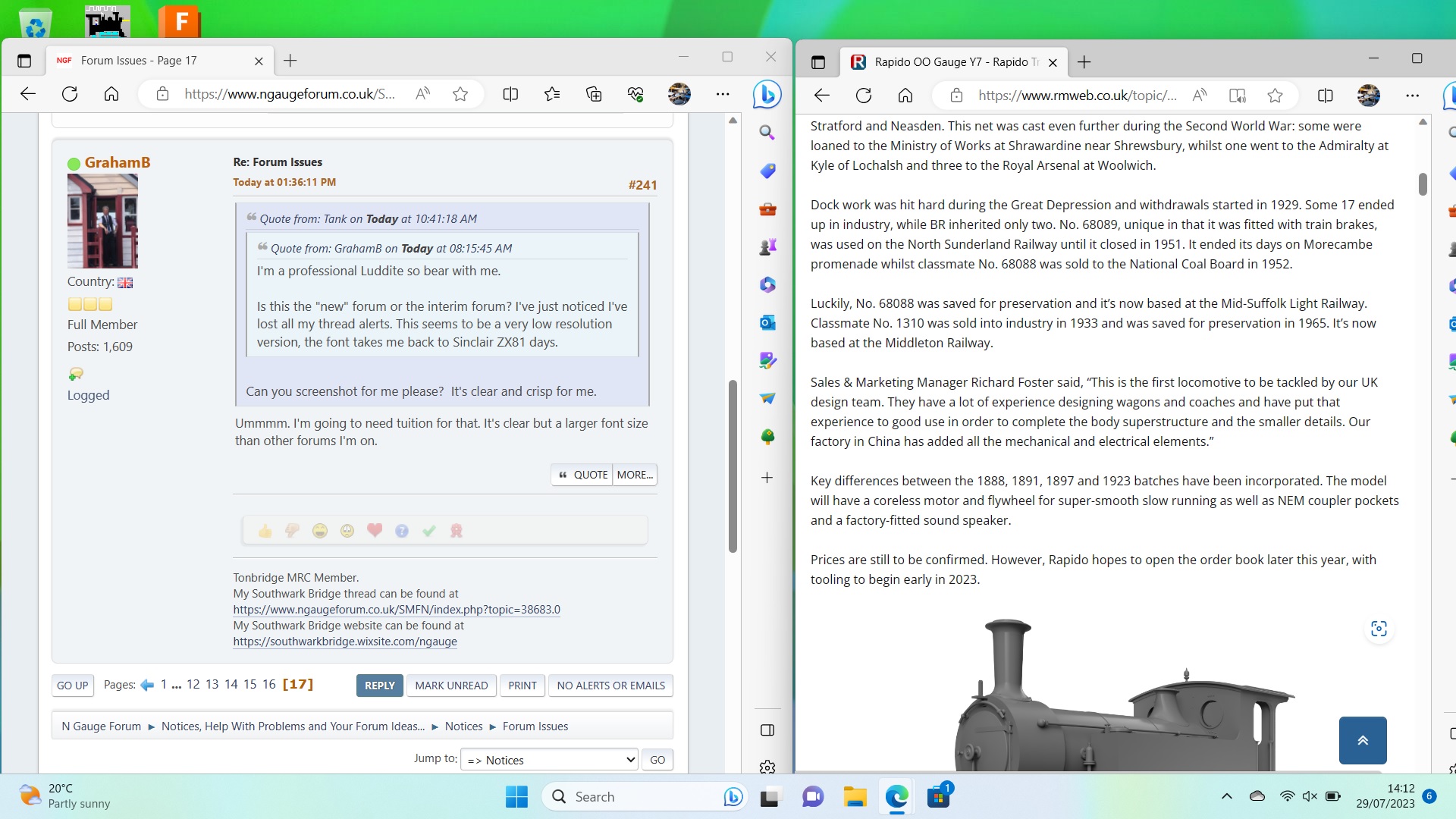Favorite the N Gauge Forum page
The height and width of the screenshot is (819, 1456).
pyautogui.click(x=460, y=94)
